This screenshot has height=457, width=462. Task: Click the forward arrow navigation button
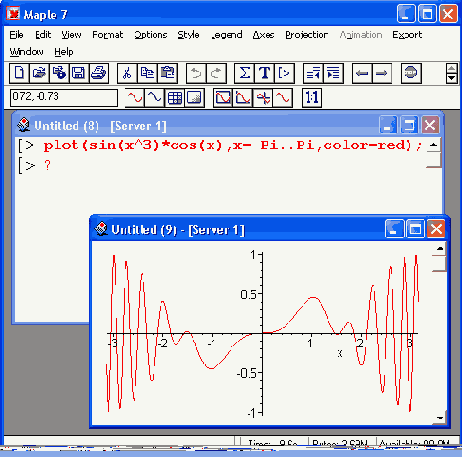(382, 73)
